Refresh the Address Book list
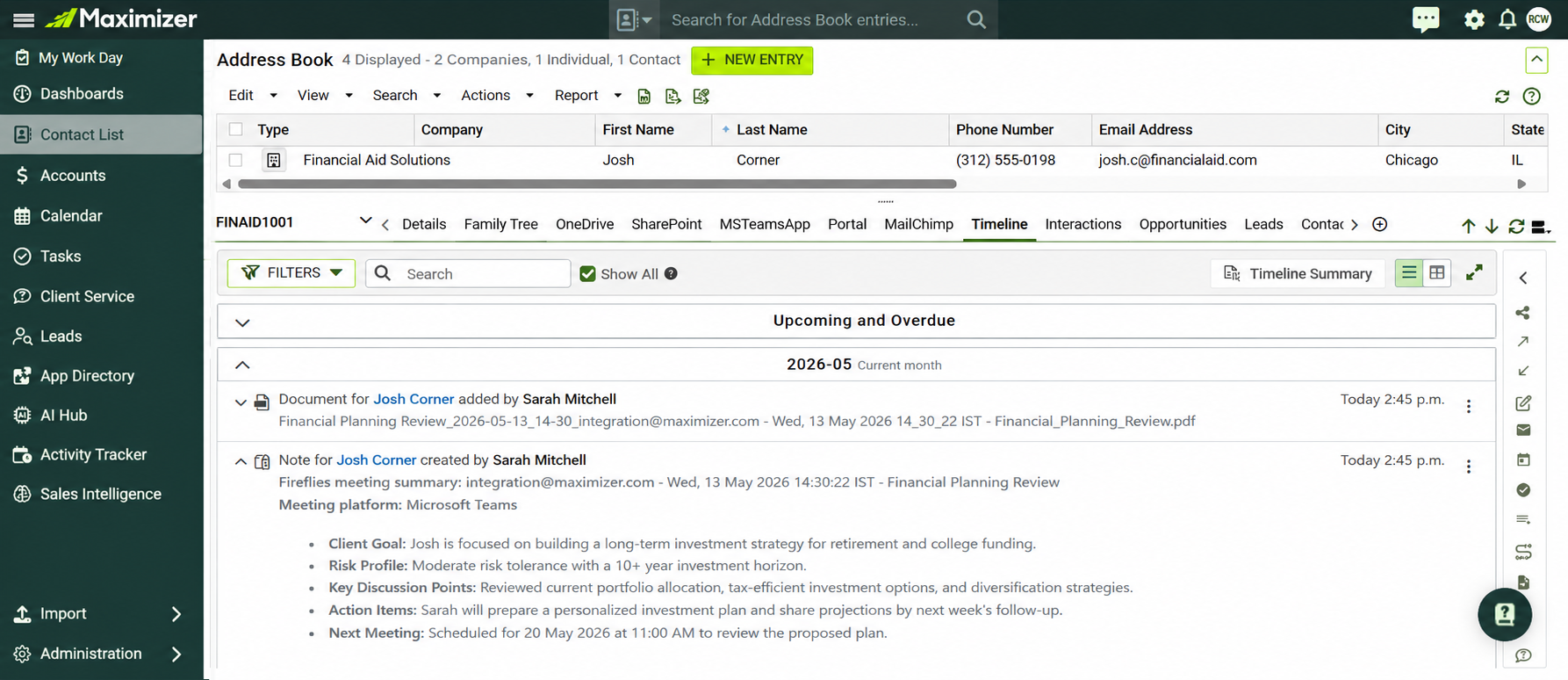The height and width of the screenshot is (680, 1568). (1502, 97)
